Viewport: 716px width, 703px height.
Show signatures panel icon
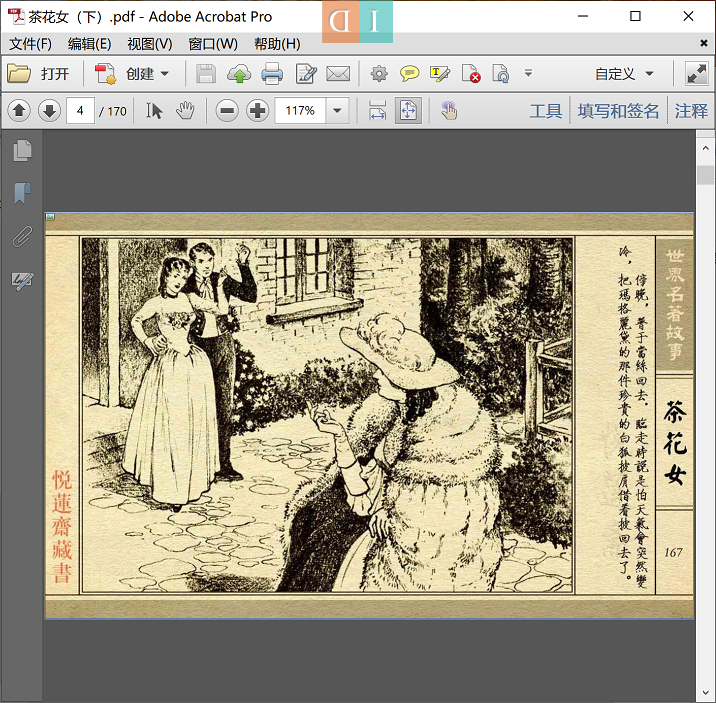[x=22, y=279]
